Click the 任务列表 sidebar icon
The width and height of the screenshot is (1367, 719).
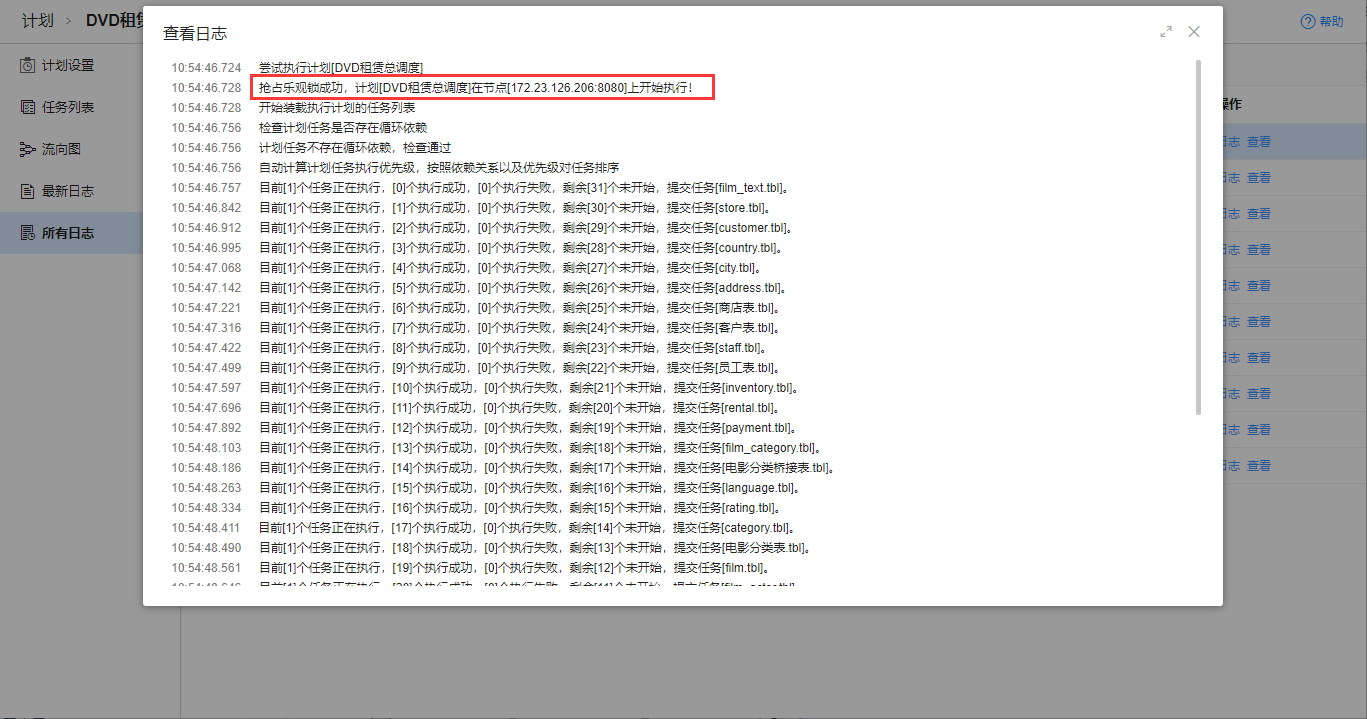click(28, 107)
